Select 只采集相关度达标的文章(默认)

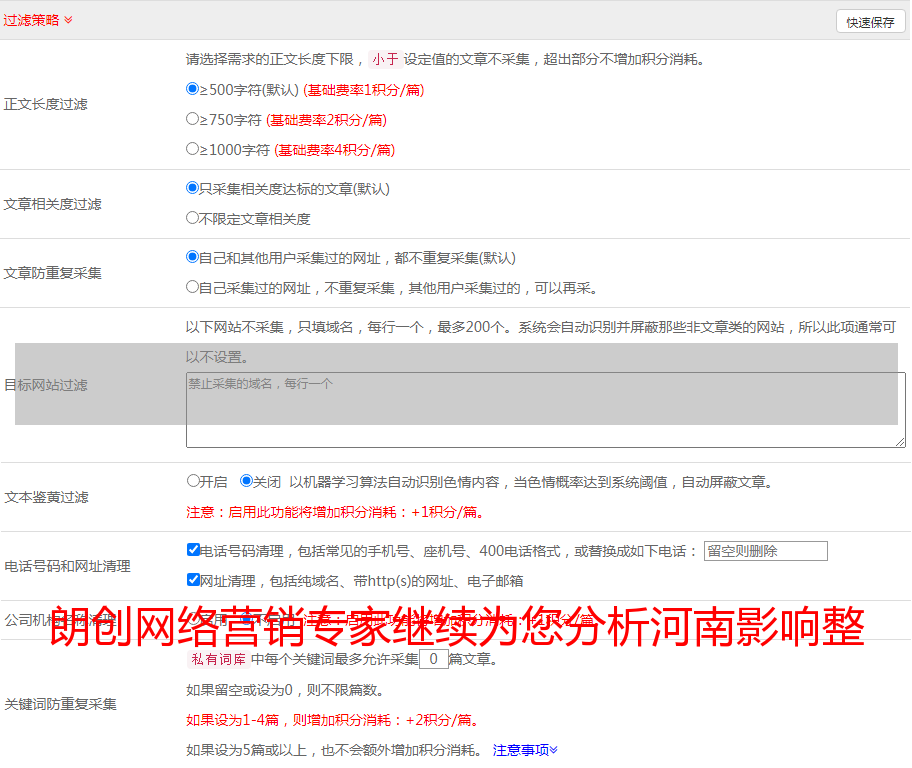coord(193,188)
